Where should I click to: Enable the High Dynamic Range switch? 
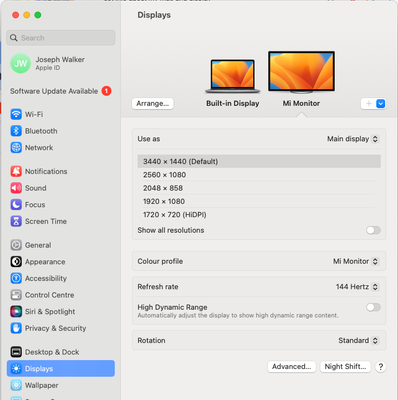click(x=373, y=307)
